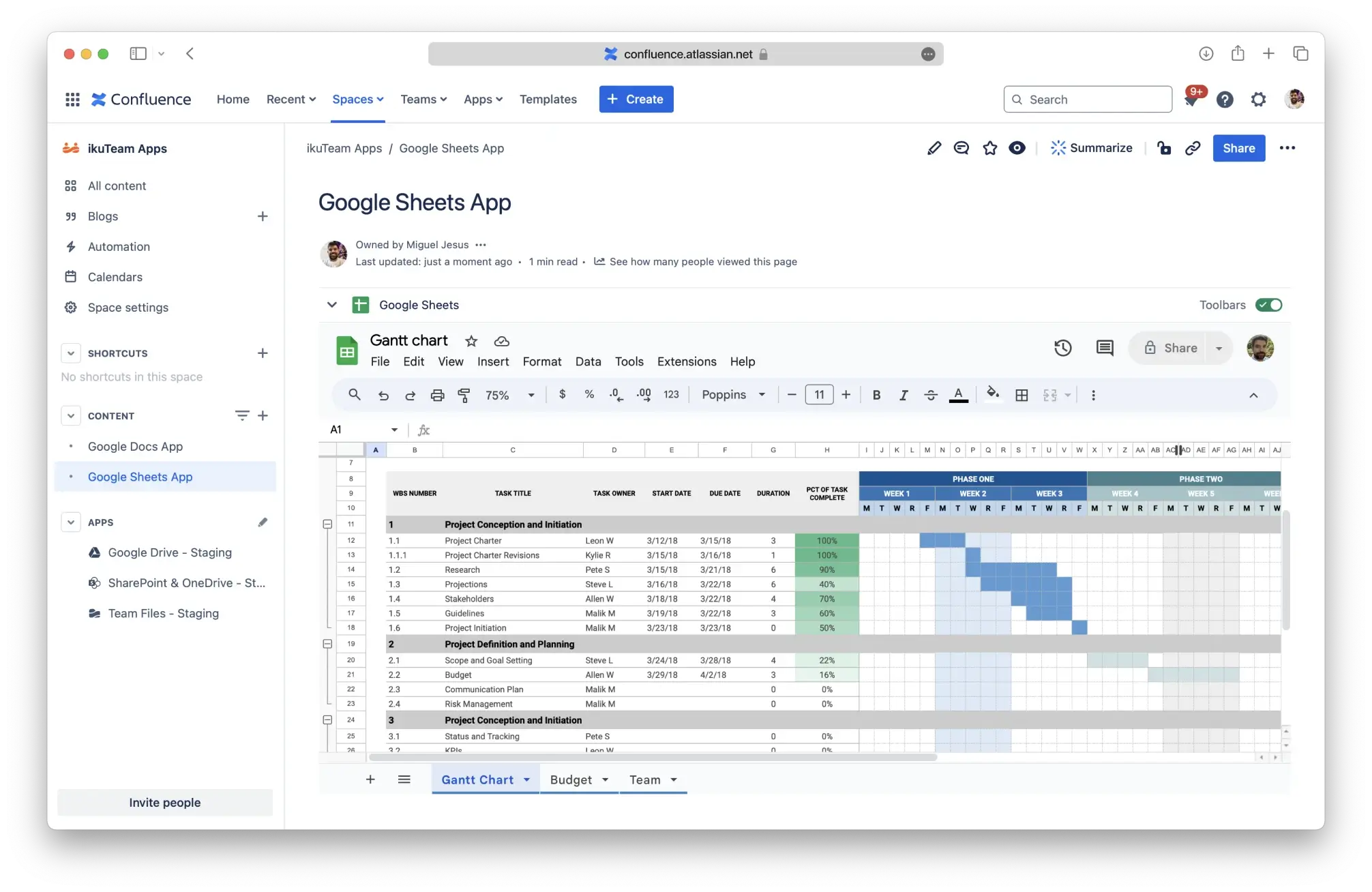This screenshot has height=892, width=1372.
Task: Open the page comments icon
Action: 961,148
